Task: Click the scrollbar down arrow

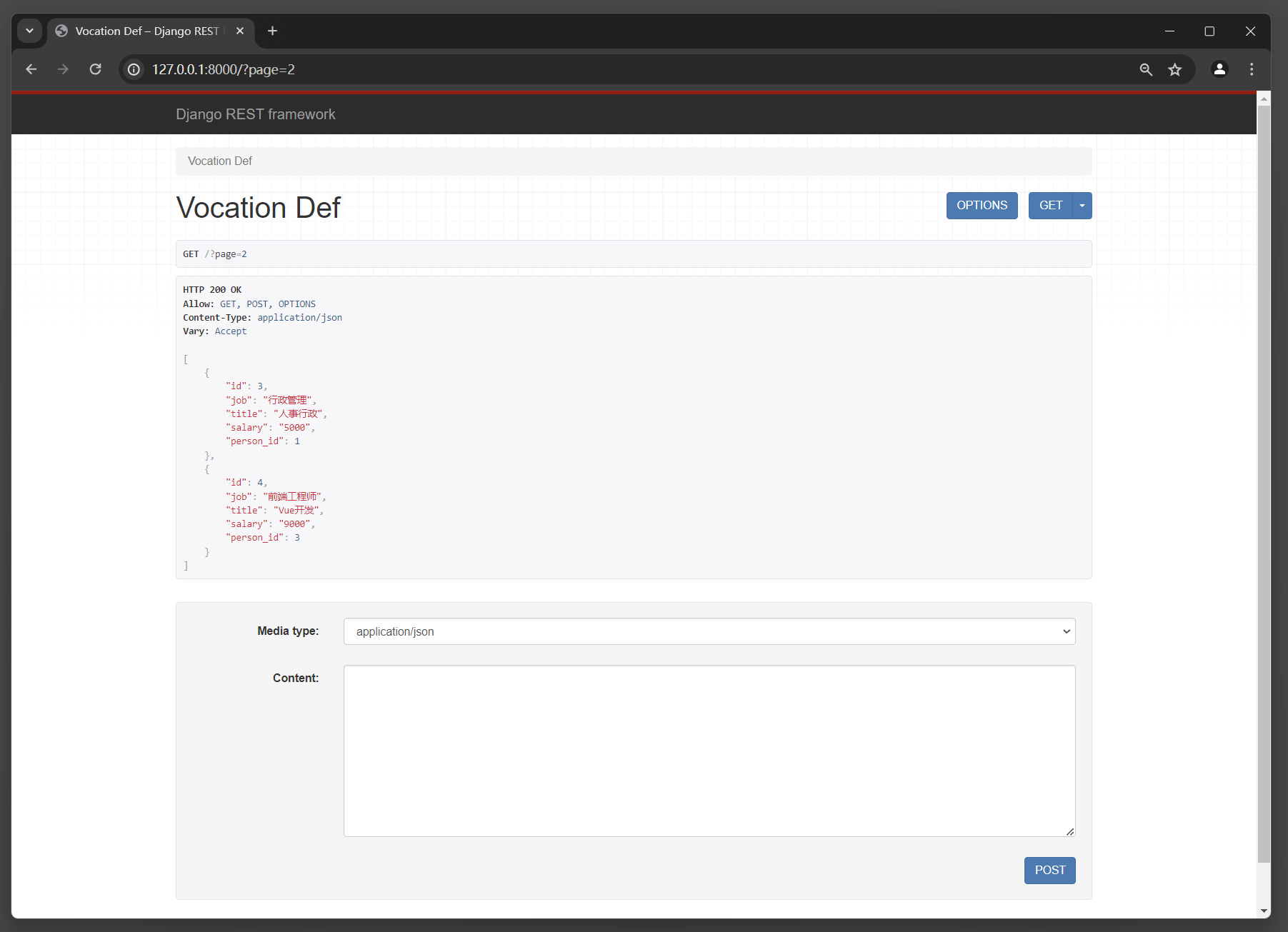Action: [x=1264, y=911]
